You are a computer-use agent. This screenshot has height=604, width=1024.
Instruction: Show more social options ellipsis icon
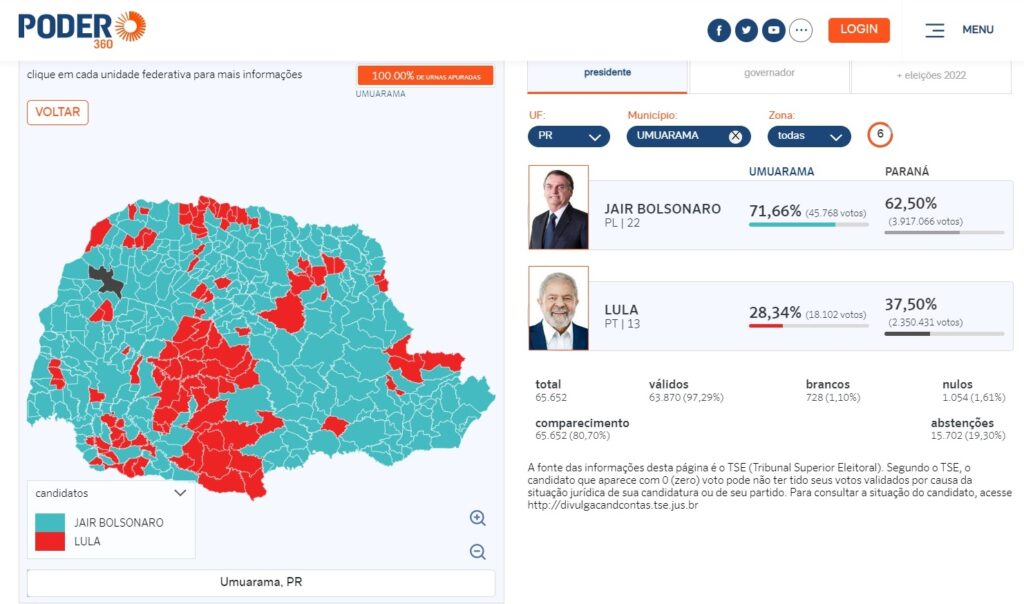click(x=801, y=30)
